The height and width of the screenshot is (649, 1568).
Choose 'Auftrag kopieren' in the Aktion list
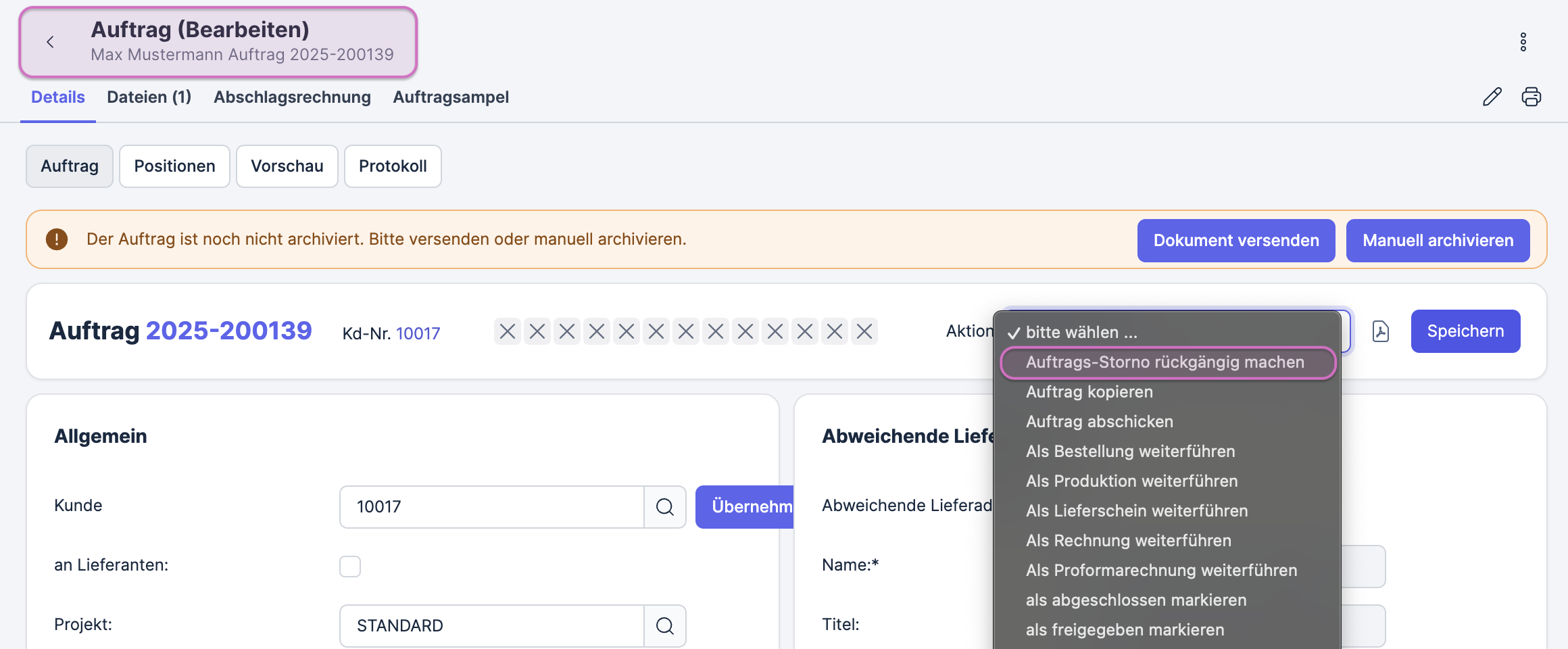pos(1089,392)
